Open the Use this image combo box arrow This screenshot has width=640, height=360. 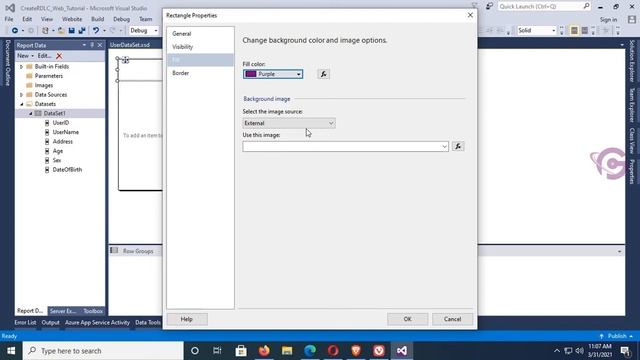(444, 147)
